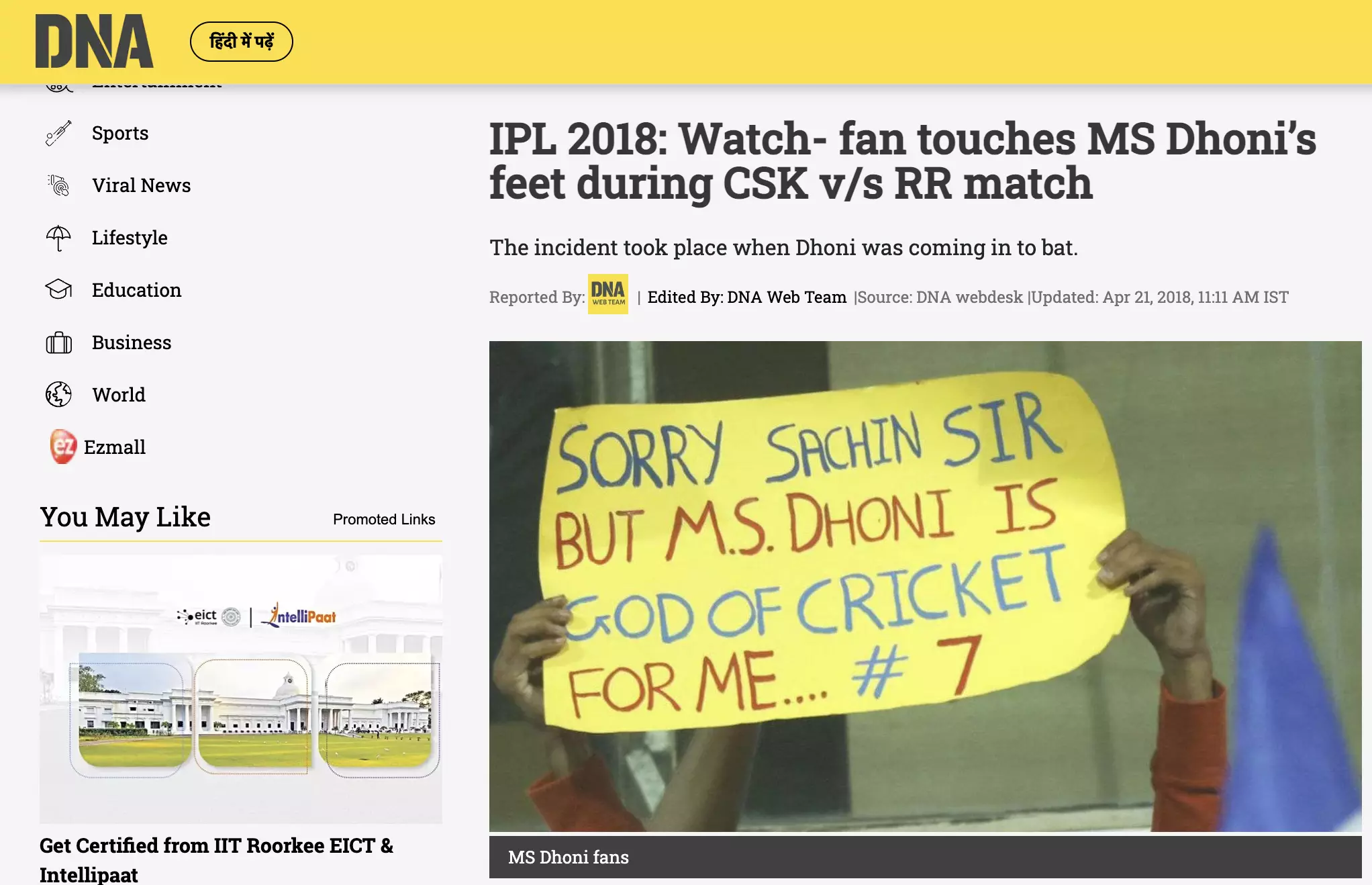Switch to Hindi with हिंदी में पढ़ें button
Image resolution: width=1372 pixels, height=885 pixels.
242,42
